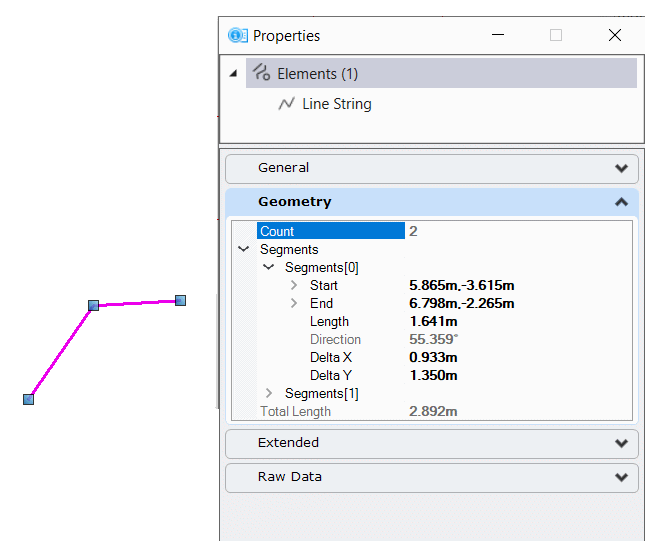Screen dimensions: 667x558
Task: Collapse the Segments group chevron
Action: tap(243, 249)
